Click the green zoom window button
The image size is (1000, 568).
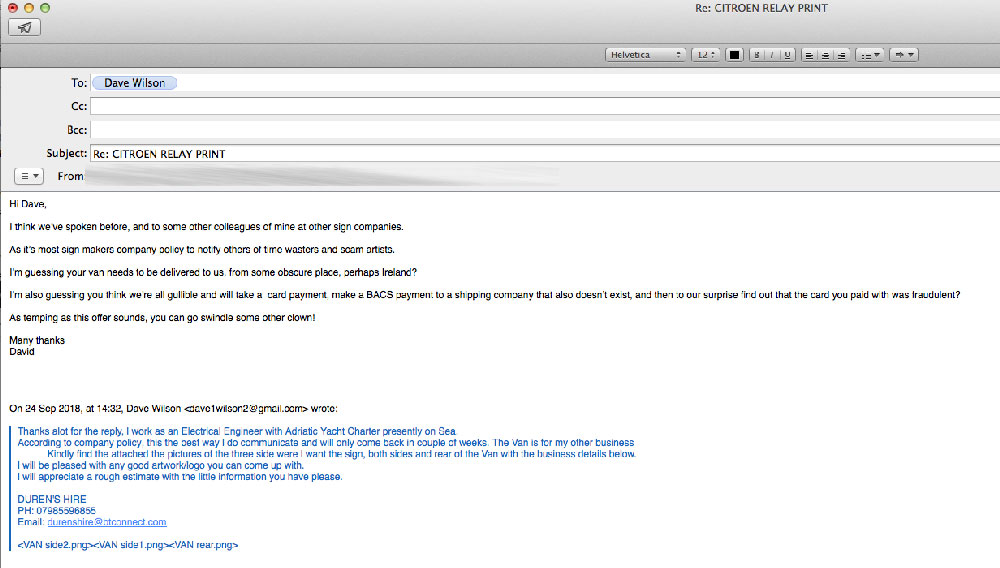click(47, 8)
